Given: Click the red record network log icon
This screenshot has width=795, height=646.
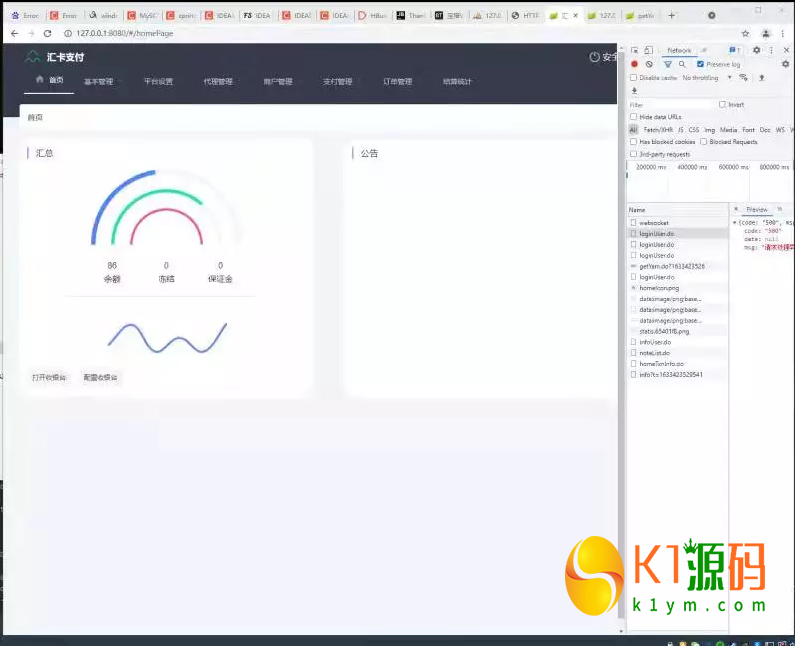Looking at the screenshot, I should [634, 64].
